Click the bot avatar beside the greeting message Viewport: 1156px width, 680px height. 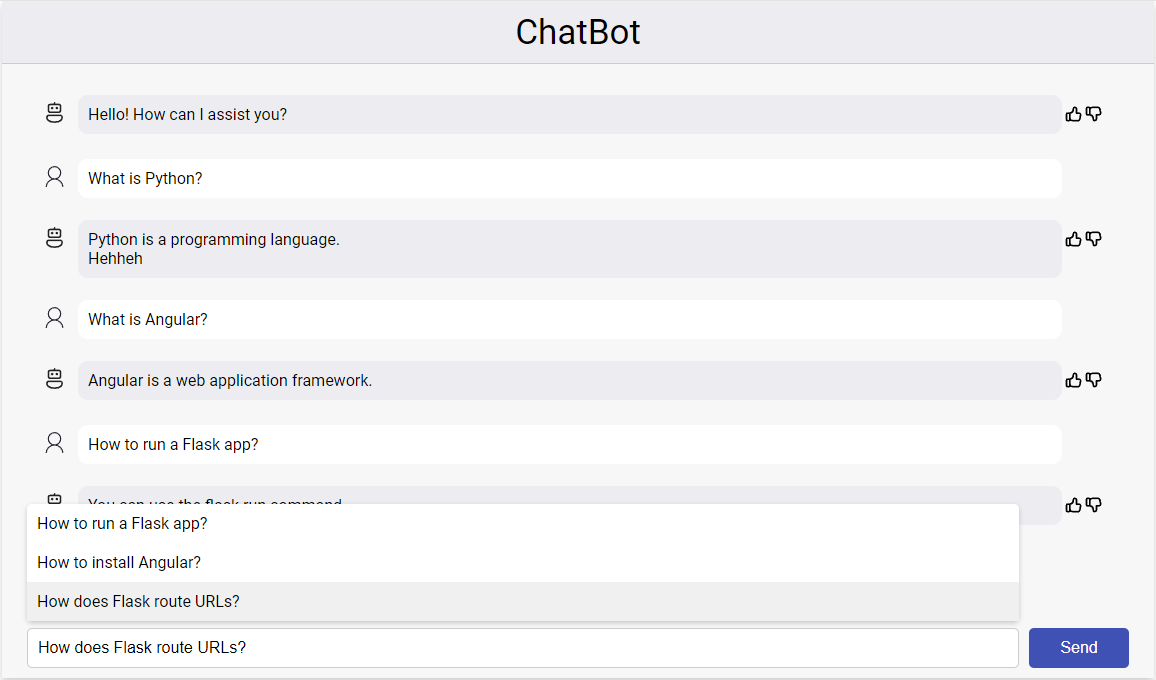coord(54,113)
